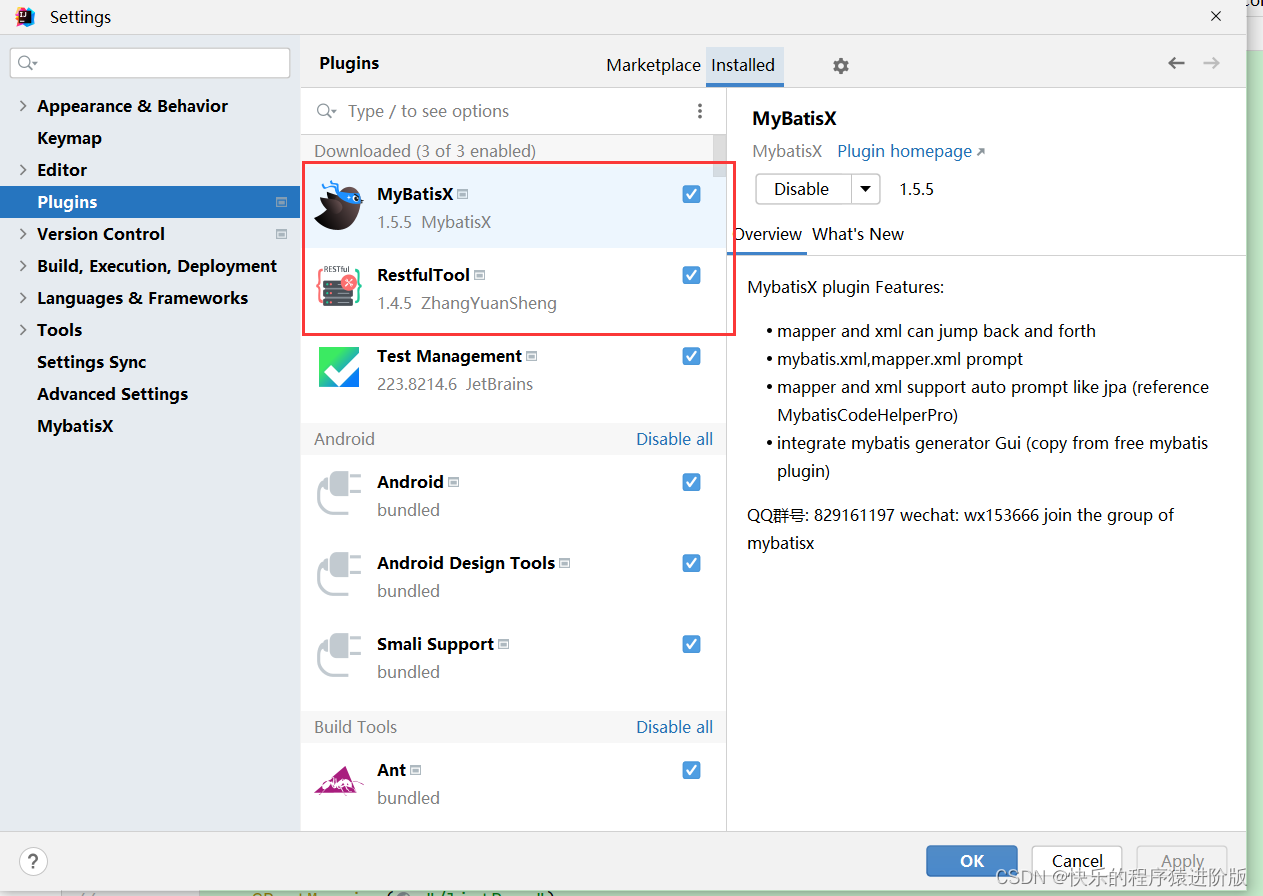Image resolution: width=1263 pixels, height=896 pixels.
Task: Click the plugin settings gear icon
Action: click(x=841, y=65)
